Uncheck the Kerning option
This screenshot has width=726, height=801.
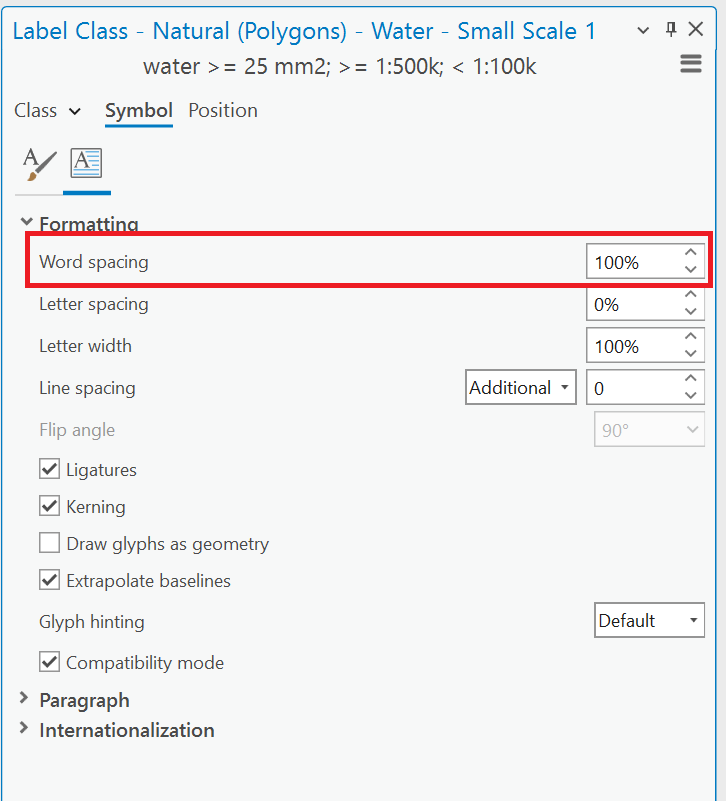(x=49, y=506)
